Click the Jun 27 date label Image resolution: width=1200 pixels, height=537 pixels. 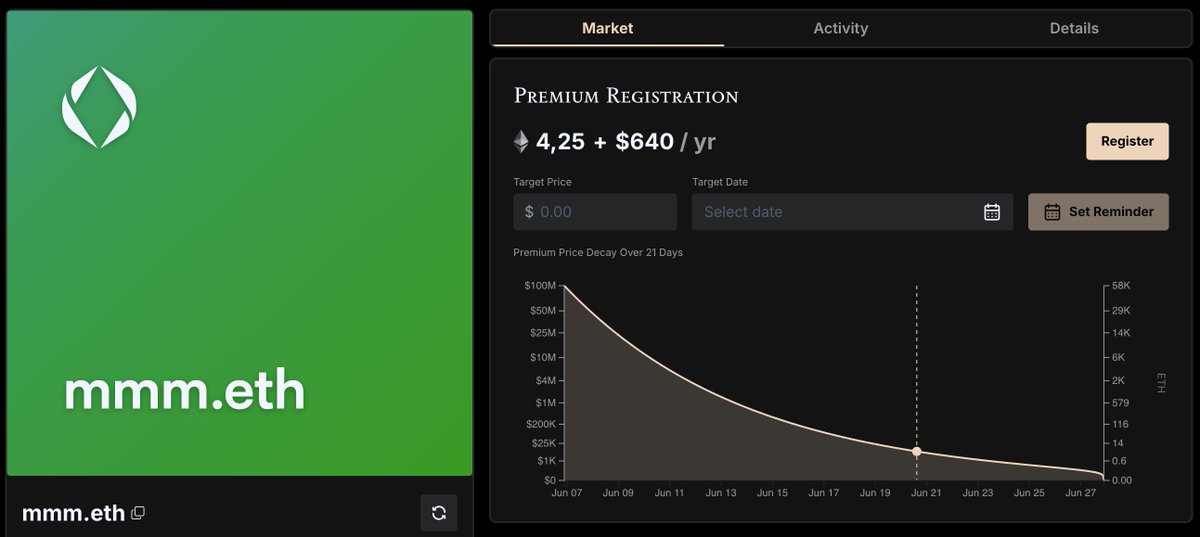click(x=1081, y=493)
